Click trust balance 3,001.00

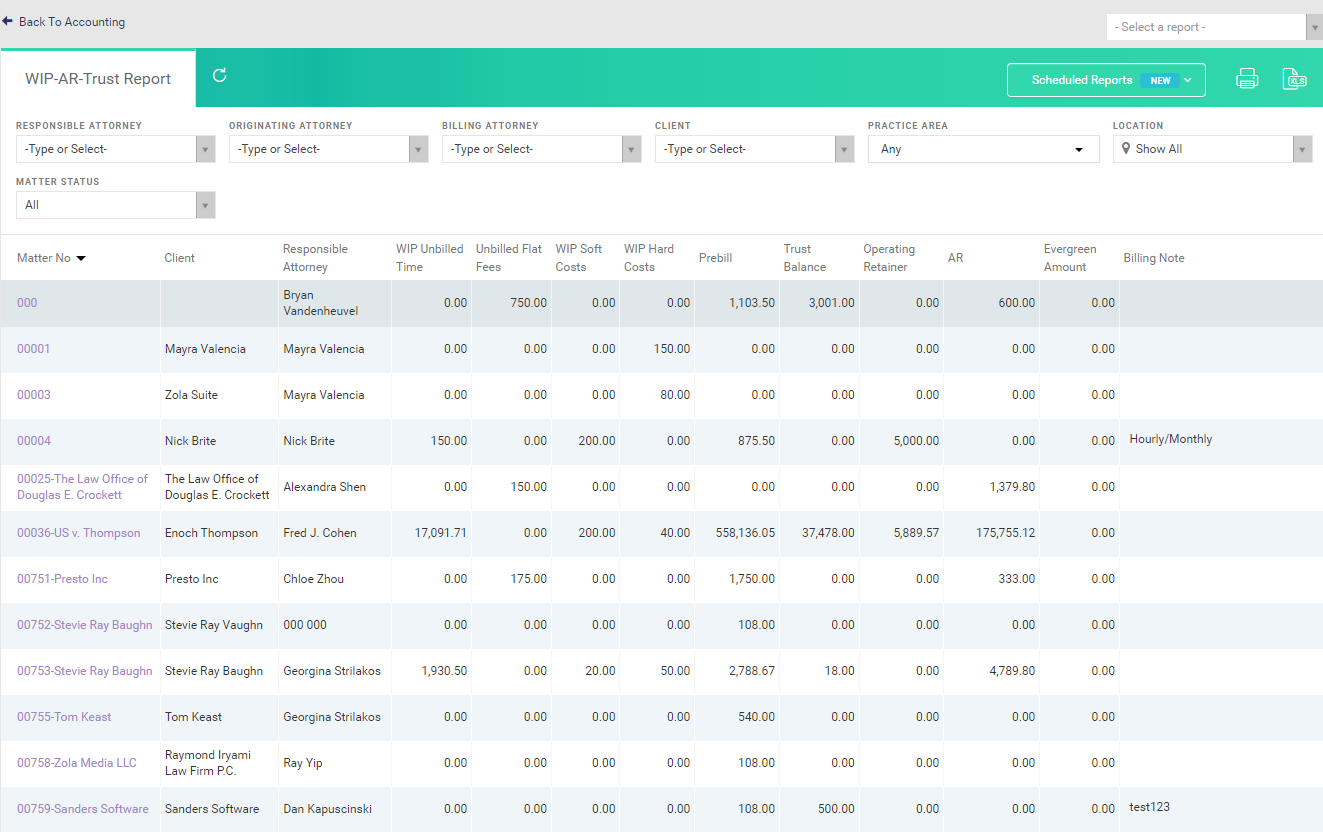pyautogui.click(x=832, y=303)
